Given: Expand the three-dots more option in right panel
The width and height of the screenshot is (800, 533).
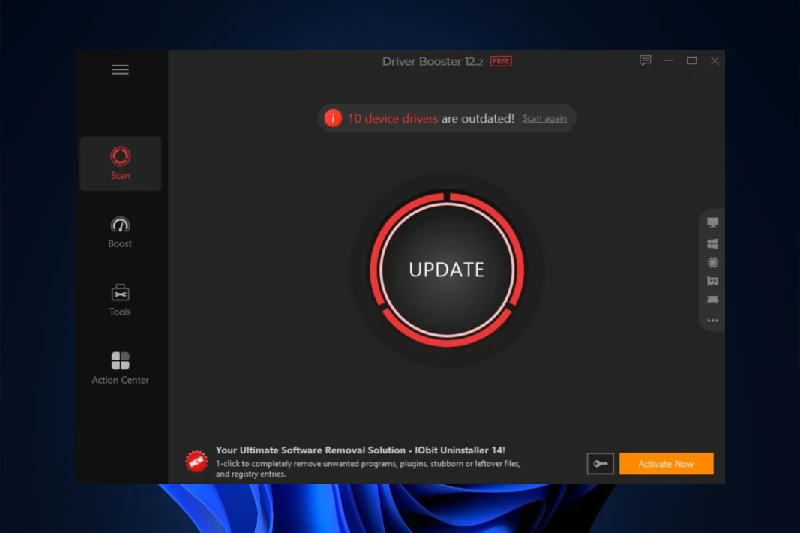Looking at the screenshot, I should 713,321.
